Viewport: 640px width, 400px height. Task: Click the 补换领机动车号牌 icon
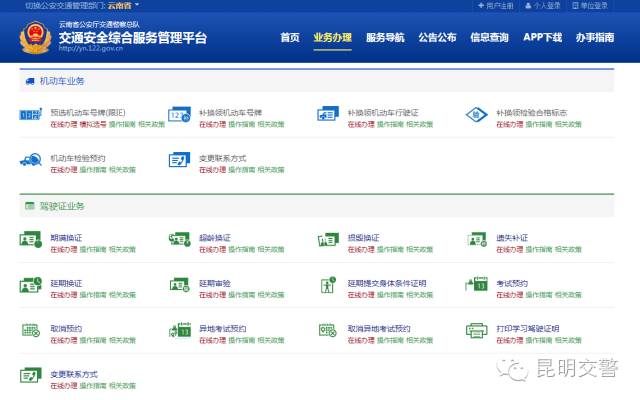coord(180,114)
